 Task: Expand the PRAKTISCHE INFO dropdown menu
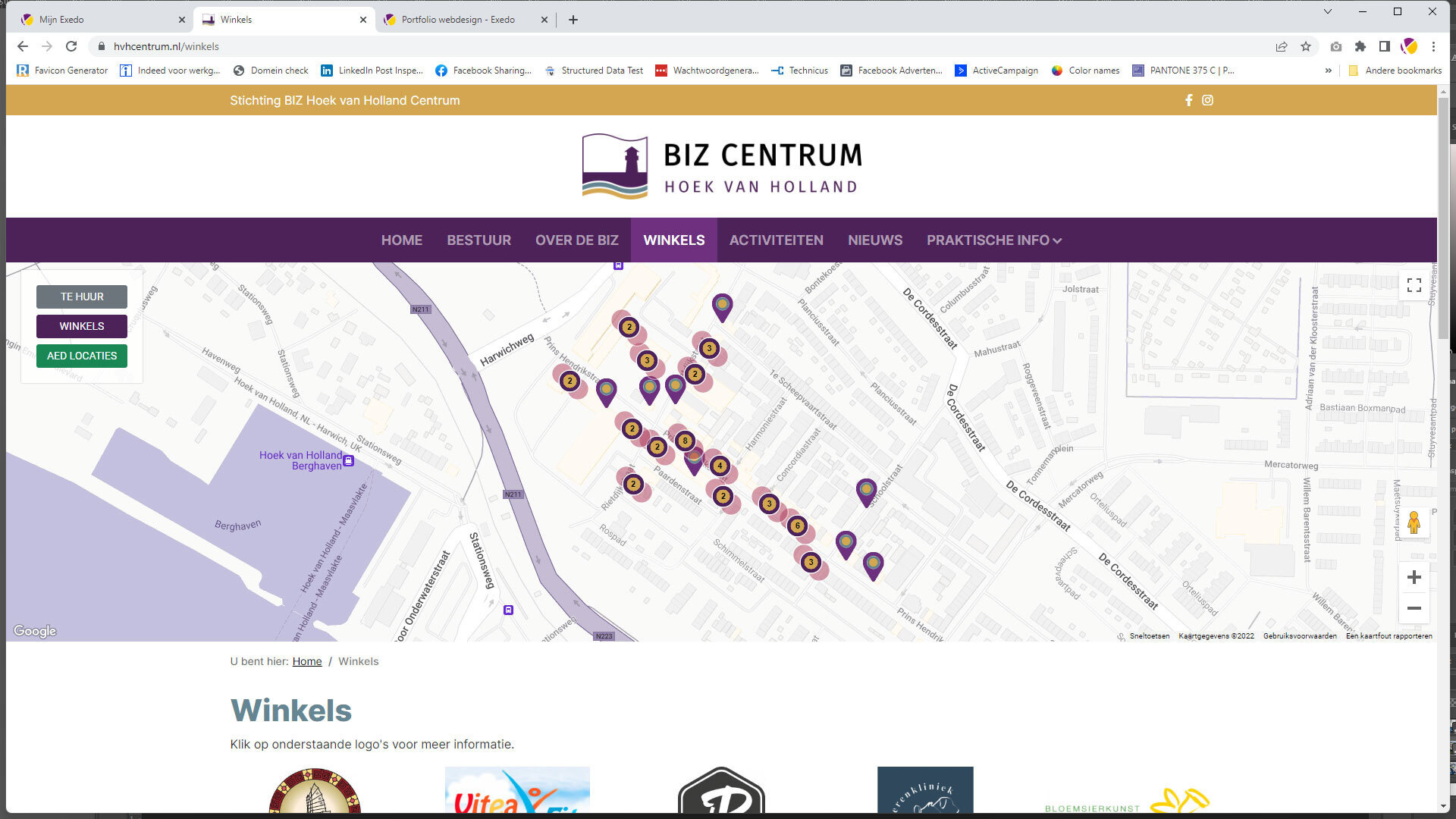[993, 240]
